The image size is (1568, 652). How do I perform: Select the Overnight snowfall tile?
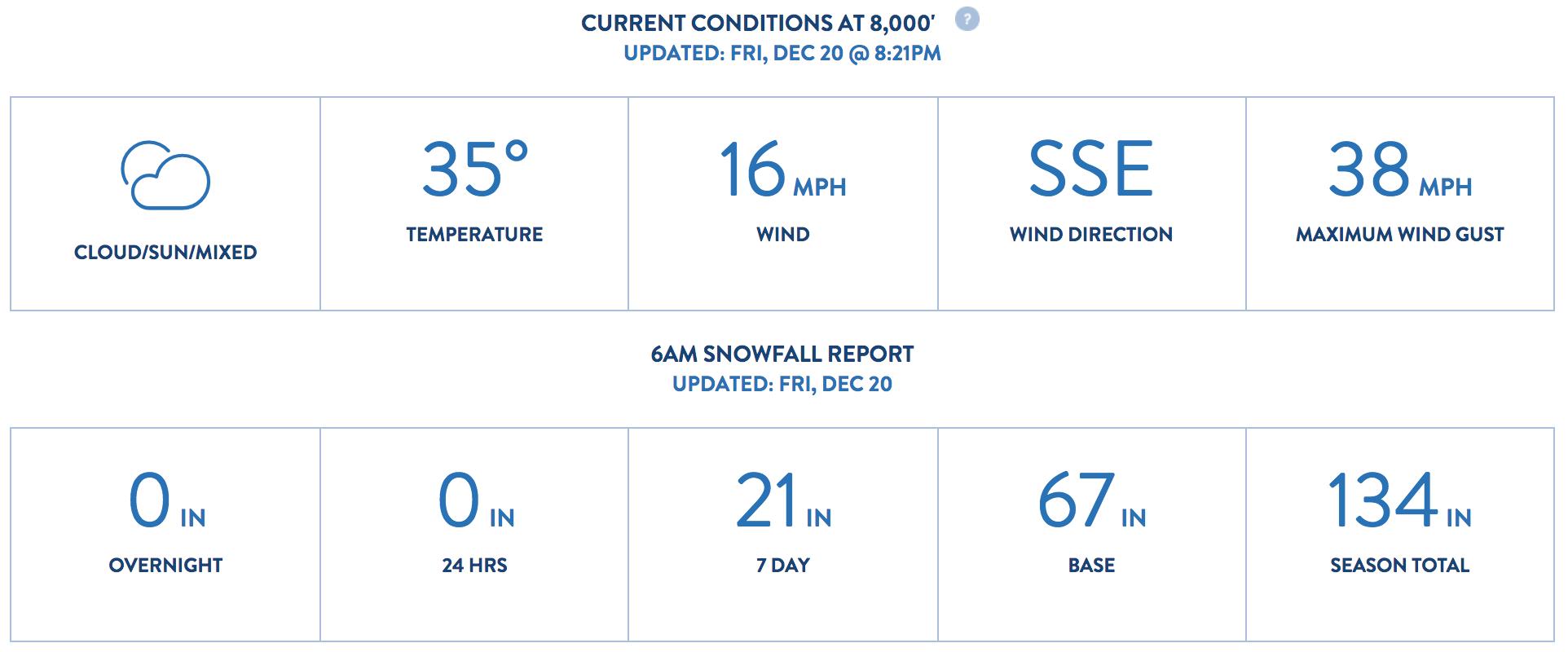pos(165,535)
